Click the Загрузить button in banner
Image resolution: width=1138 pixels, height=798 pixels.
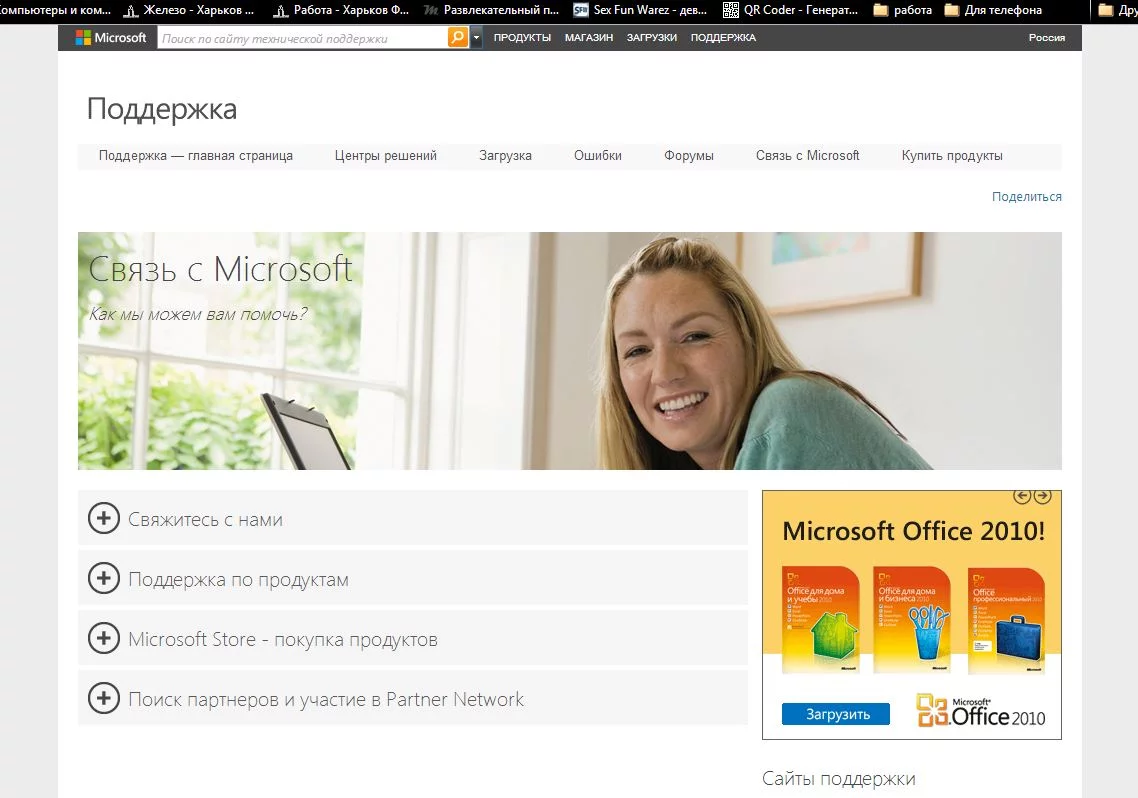click(x=837, y=714)
